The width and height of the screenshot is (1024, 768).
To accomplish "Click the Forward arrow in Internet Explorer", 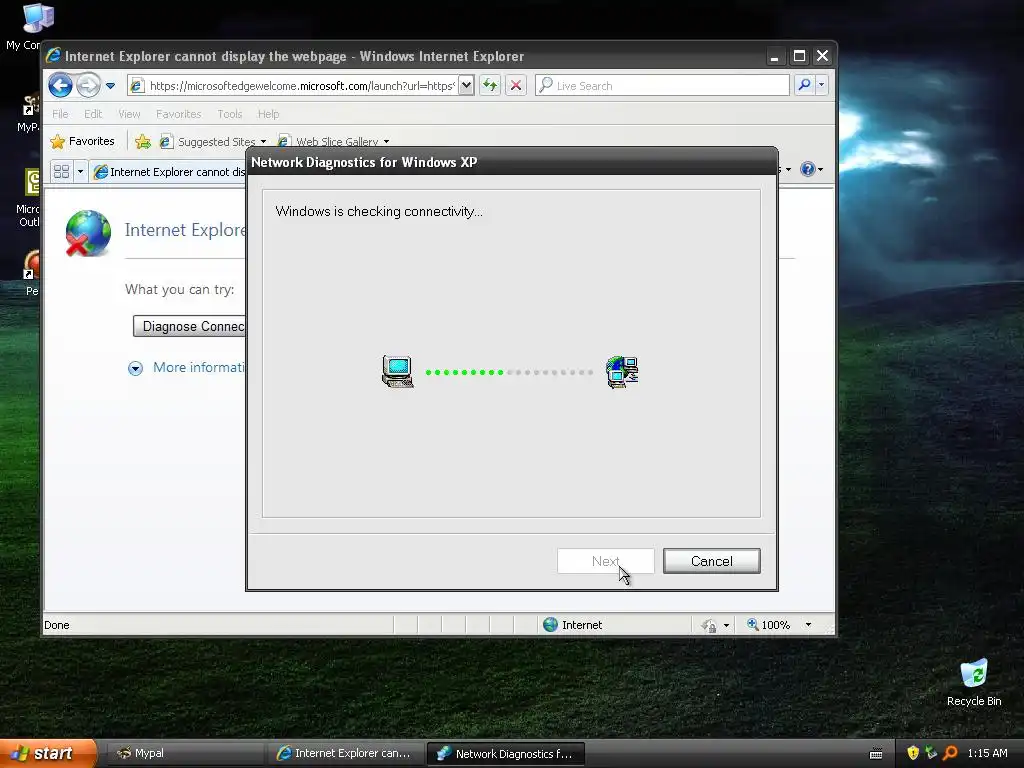I will (x=88, y=86).
